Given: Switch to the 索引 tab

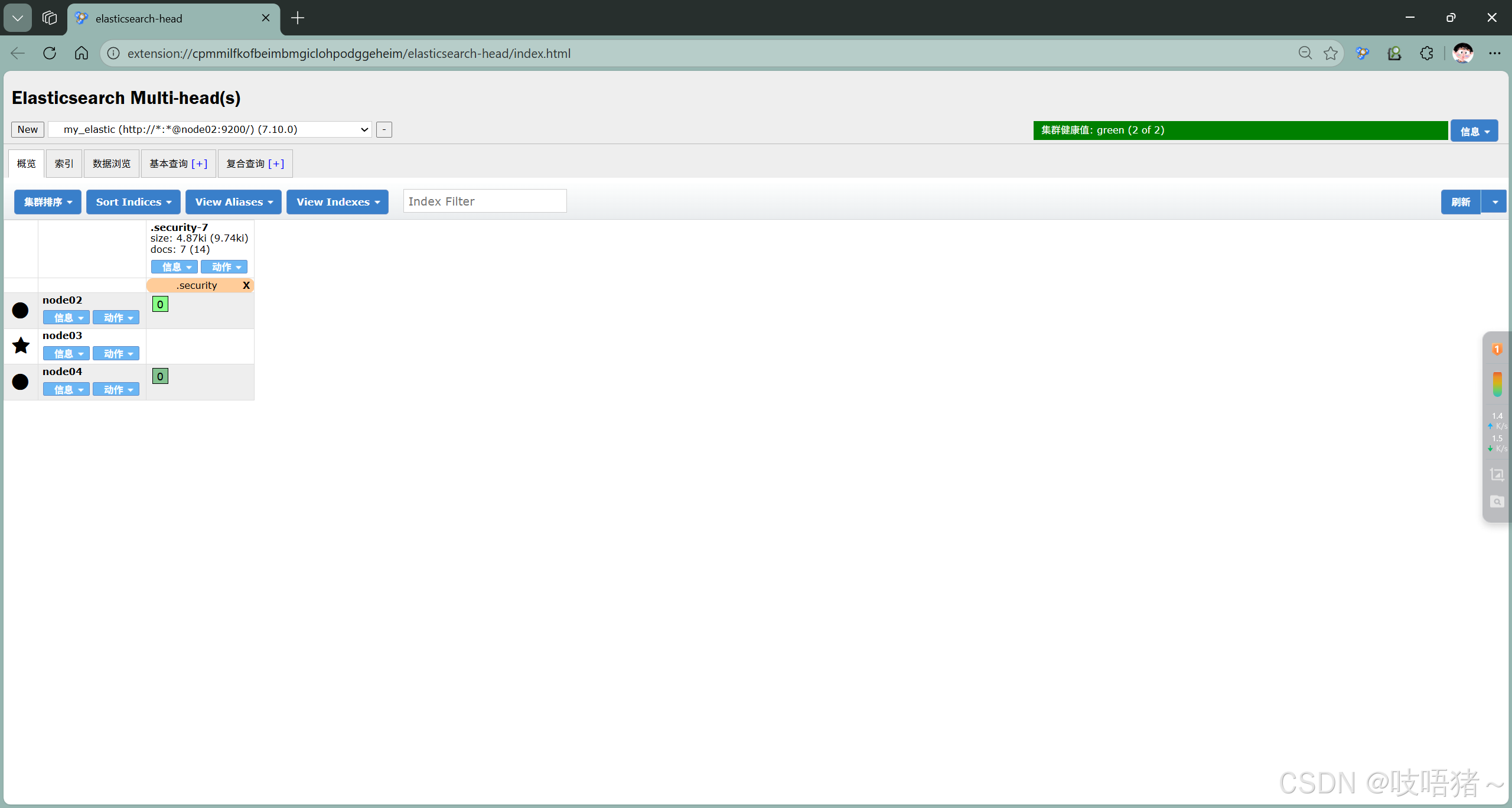Looking at the screenshot, I should 64,164.
